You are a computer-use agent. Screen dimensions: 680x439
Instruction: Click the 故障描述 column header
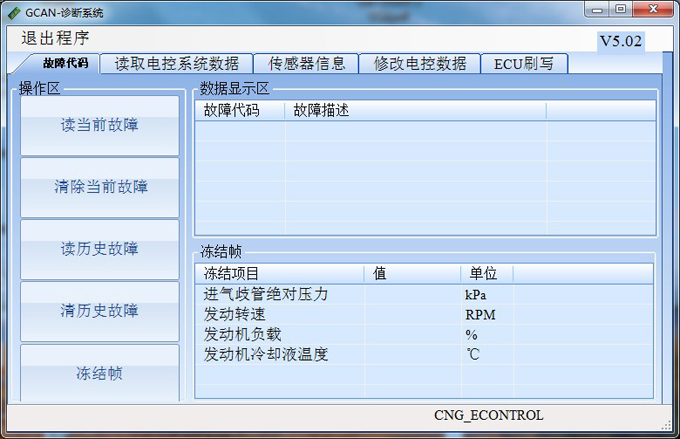(321, 110)
